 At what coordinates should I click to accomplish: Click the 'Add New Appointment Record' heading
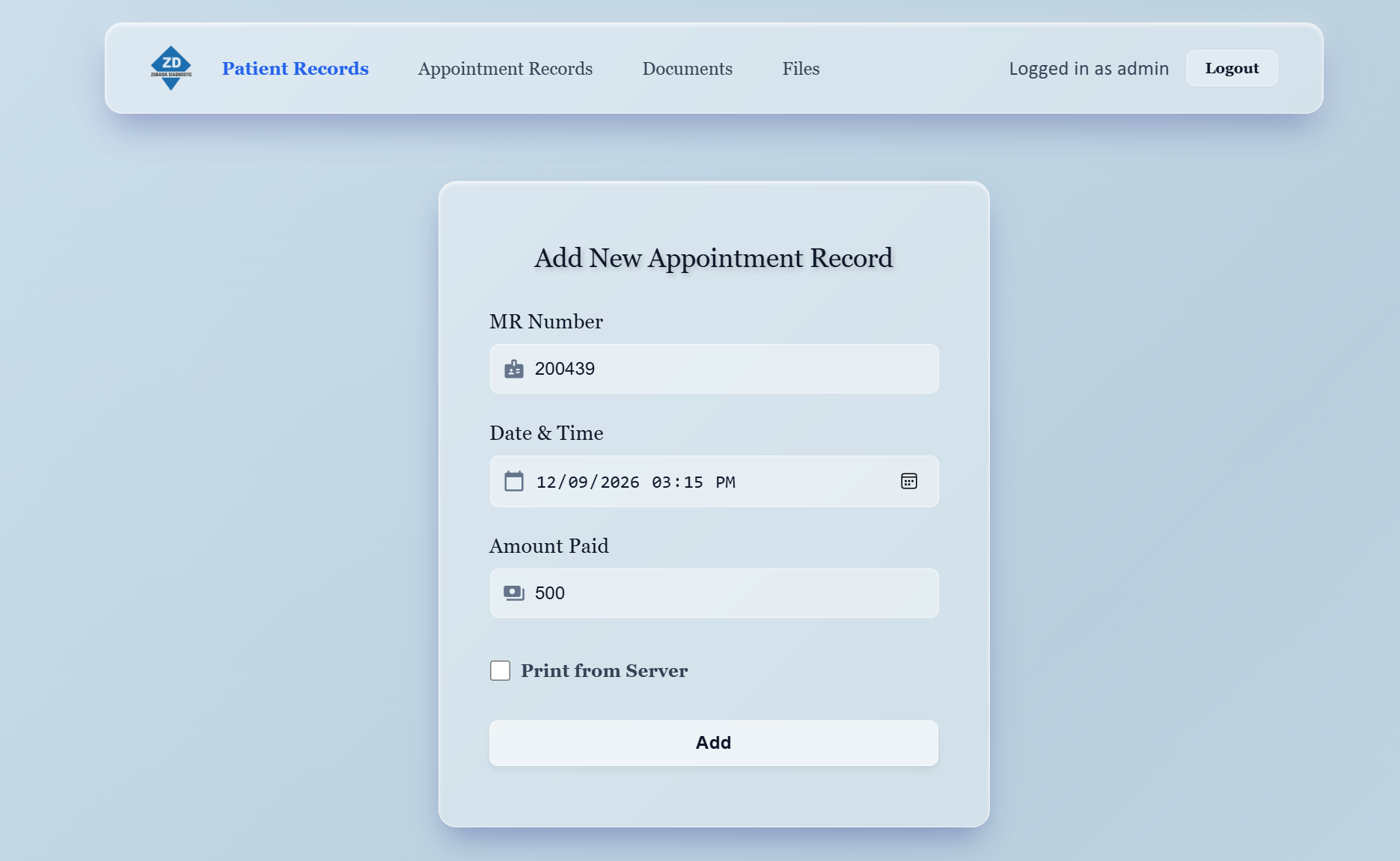click(714, 258)
